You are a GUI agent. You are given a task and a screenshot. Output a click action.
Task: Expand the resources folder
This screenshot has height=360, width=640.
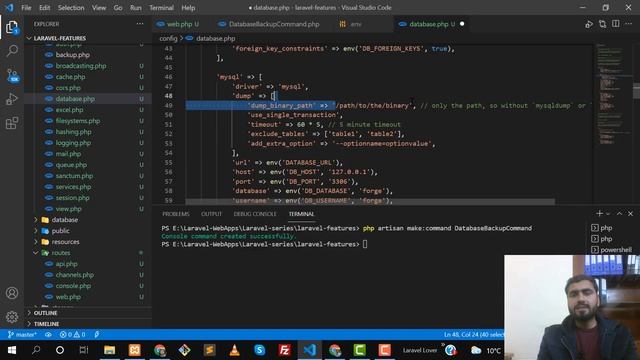coord(65,242)
